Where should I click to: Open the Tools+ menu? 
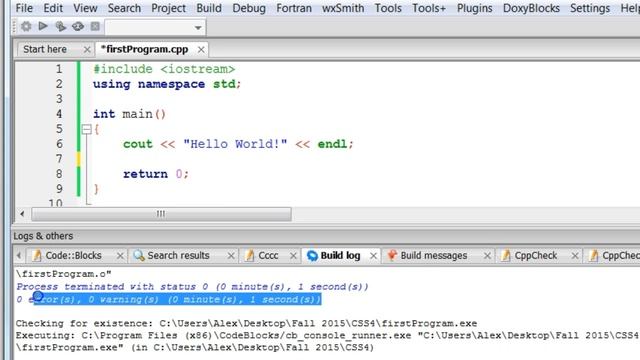(429, 8)
